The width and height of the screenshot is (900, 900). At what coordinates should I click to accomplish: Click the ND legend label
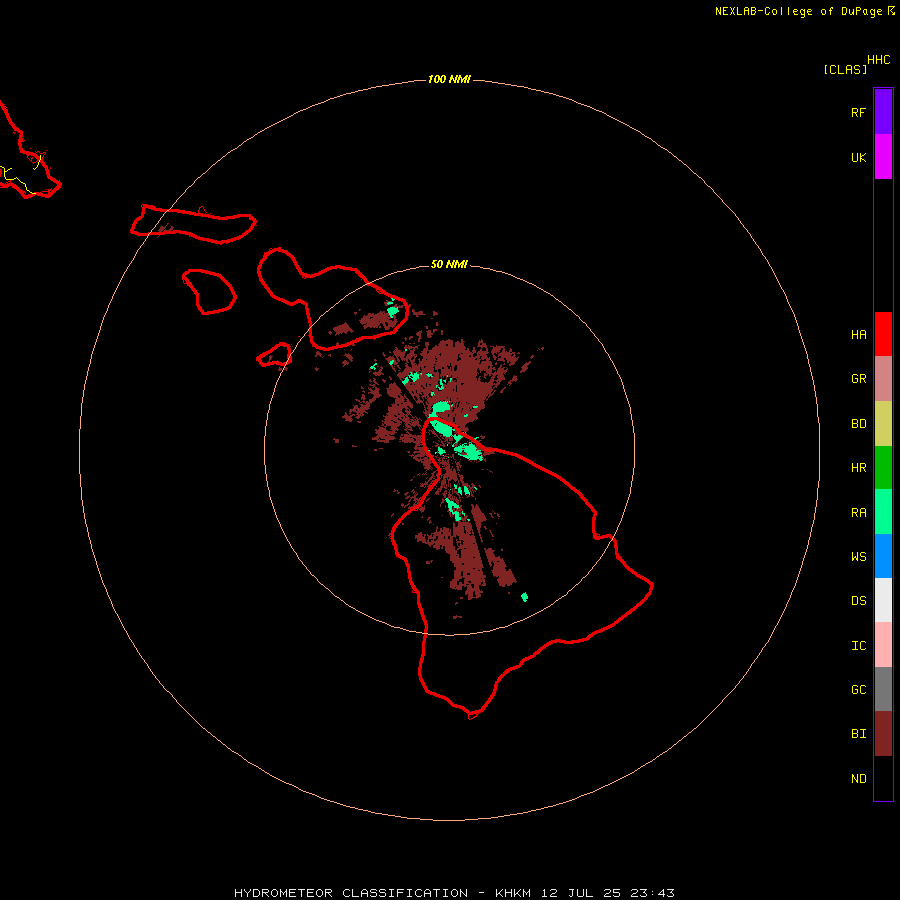858,778
